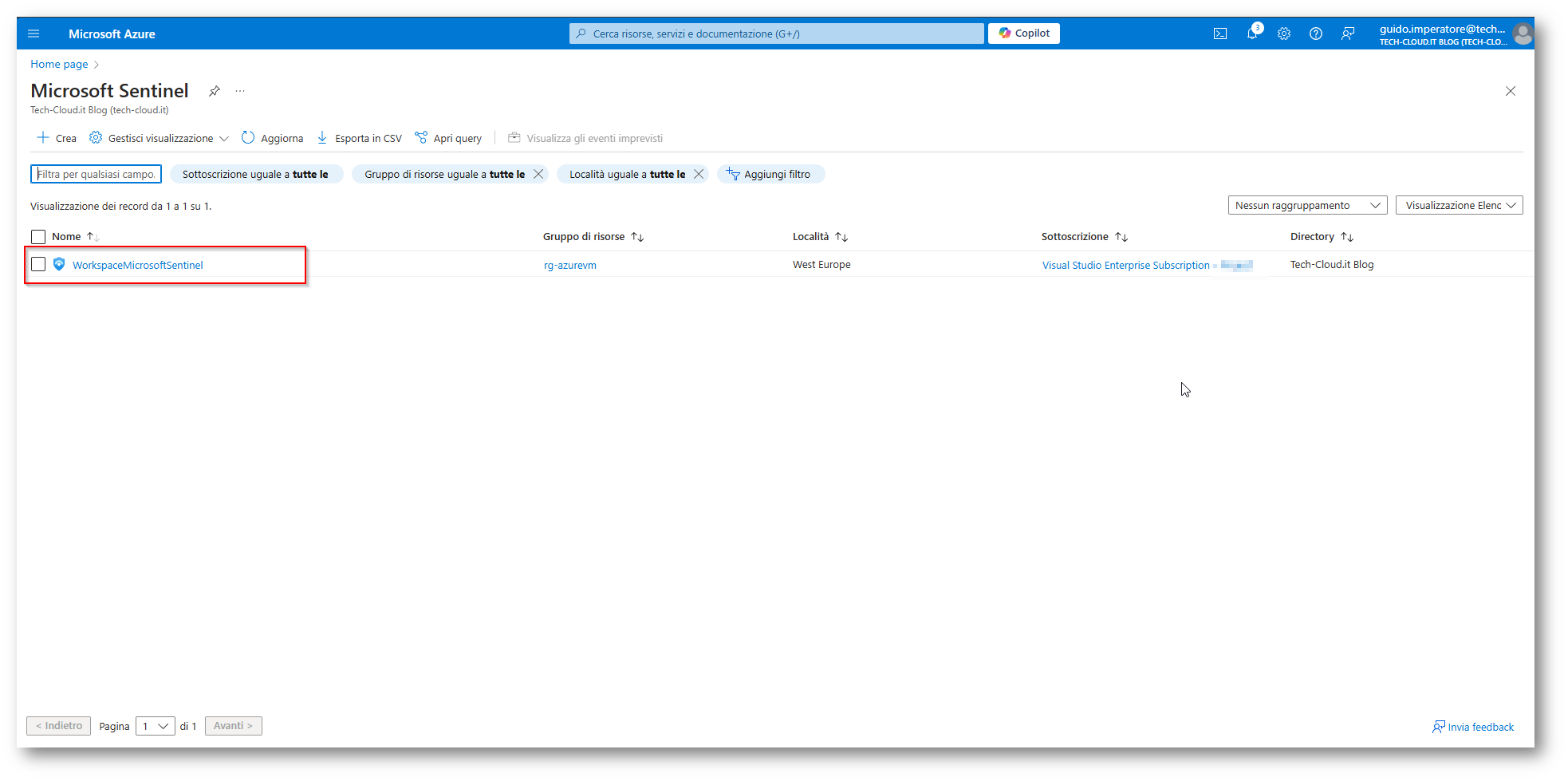Click Visualizza gli eventi imprevisti

585,138
